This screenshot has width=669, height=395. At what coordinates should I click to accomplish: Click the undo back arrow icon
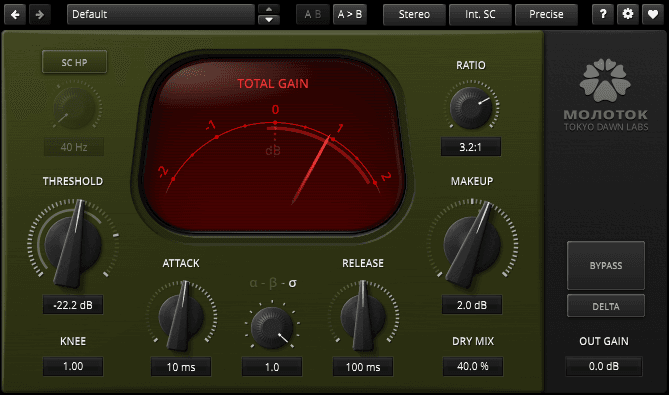click(15, 15)
